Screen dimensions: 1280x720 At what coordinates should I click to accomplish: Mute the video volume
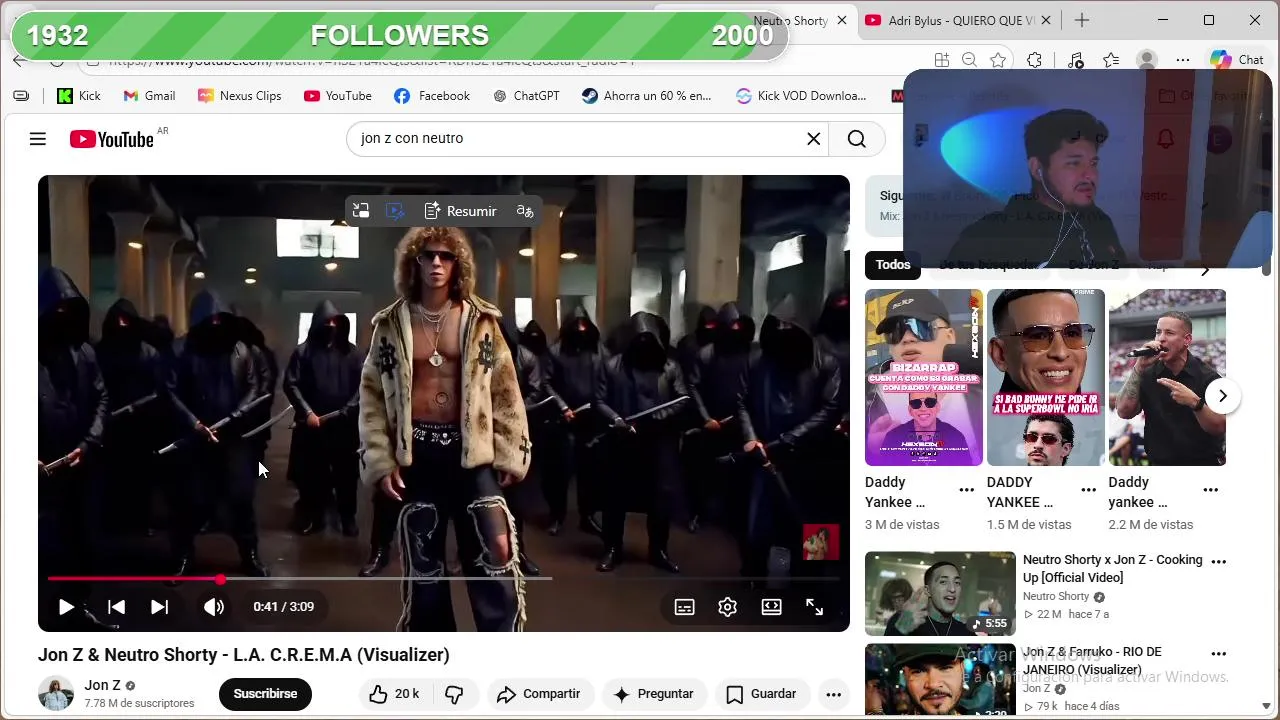tap(214, 607)
